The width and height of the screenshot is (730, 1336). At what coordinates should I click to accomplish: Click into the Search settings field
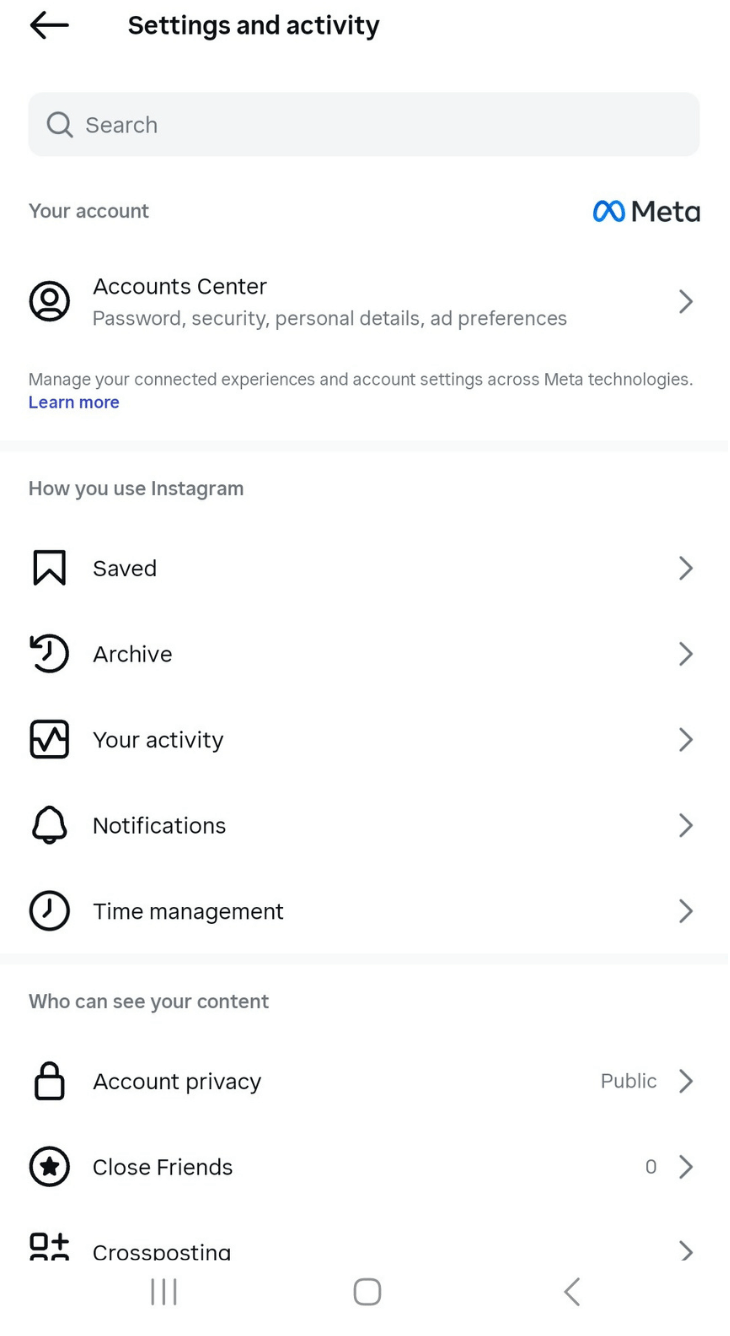364,125
